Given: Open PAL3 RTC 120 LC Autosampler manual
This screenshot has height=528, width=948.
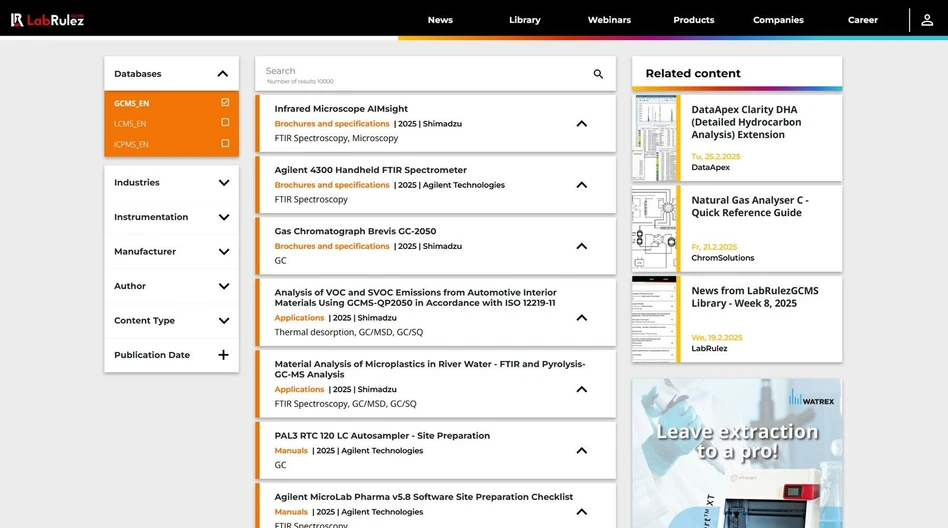Looking at the screenshot, I should click(382, 435).
